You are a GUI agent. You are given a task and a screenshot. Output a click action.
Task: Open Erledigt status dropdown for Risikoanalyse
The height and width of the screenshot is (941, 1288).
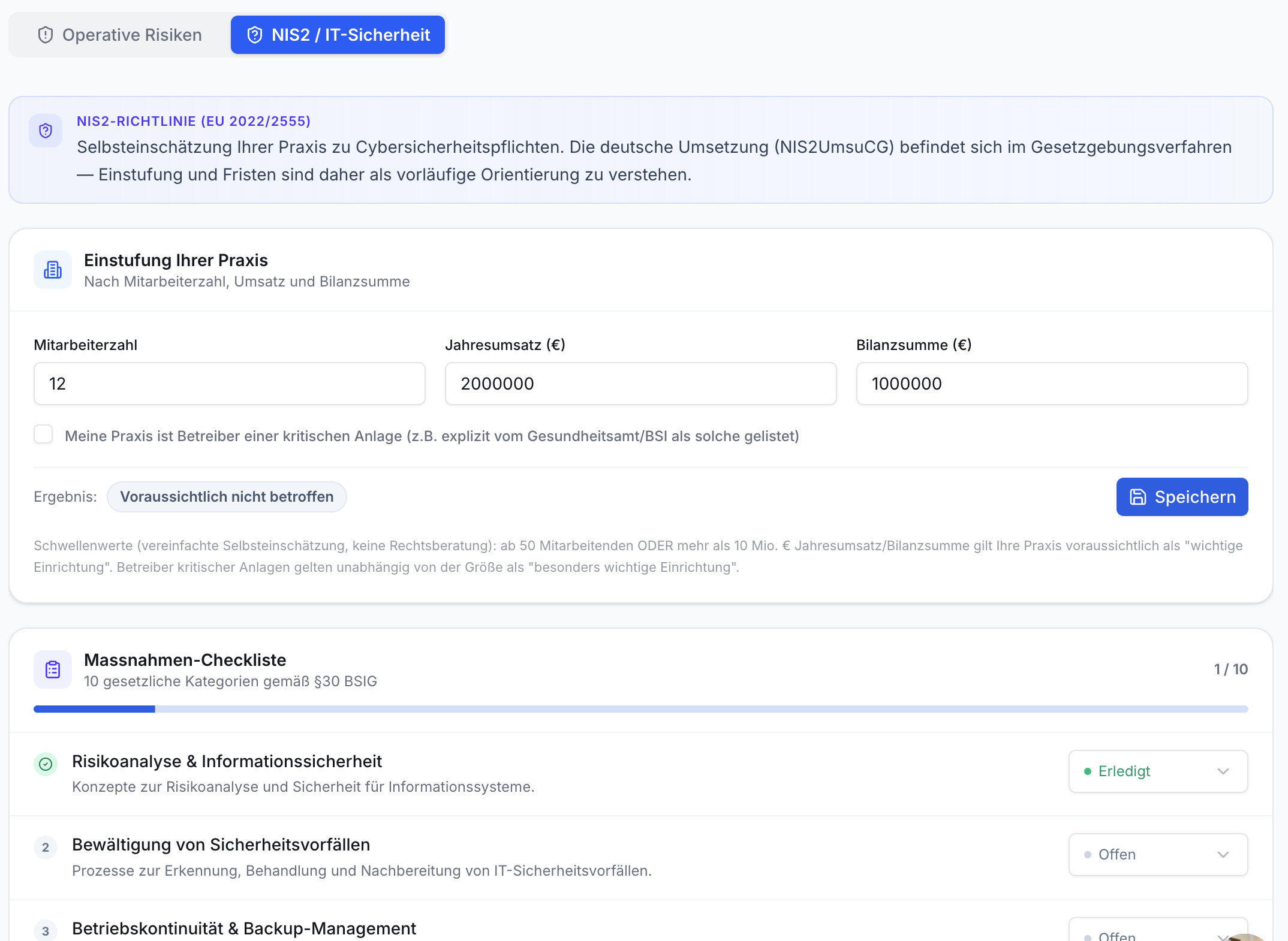tap(1158, 771)
